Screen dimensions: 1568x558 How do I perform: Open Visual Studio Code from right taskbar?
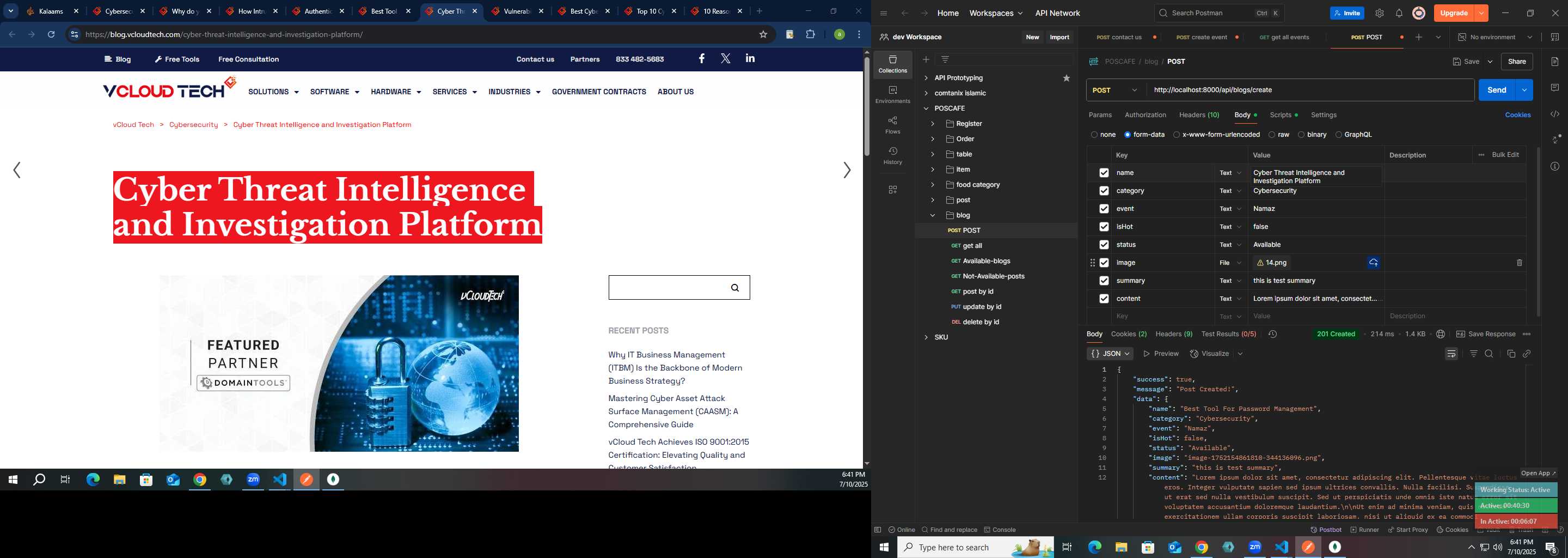click(1281, 547)
